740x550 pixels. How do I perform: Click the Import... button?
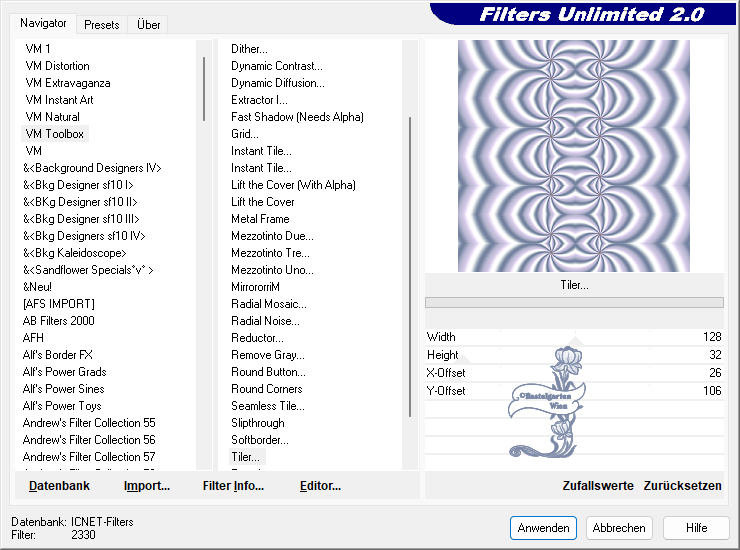(x=147, y=486)
